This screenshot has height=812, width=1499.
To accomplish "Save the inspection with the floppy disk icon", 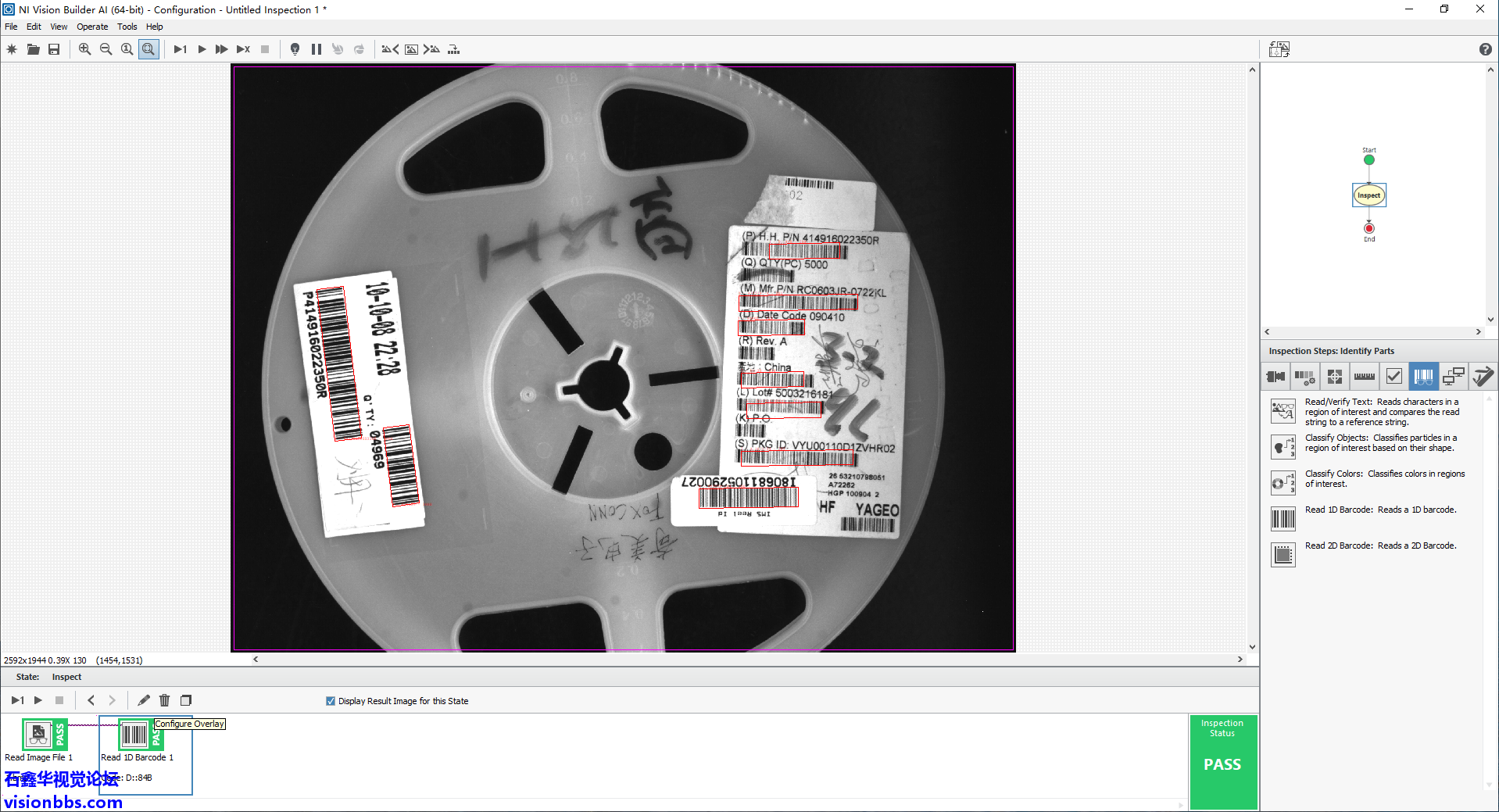I will pos(54,49).
